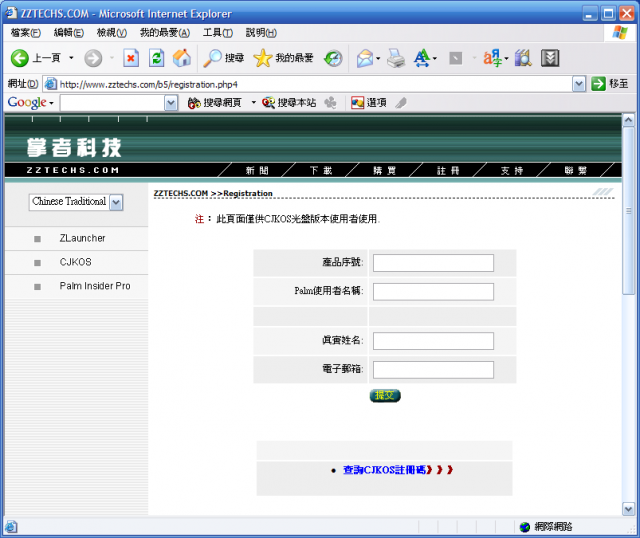
Task: Click the text Size 'A' icon
Action: pos(422,58)
